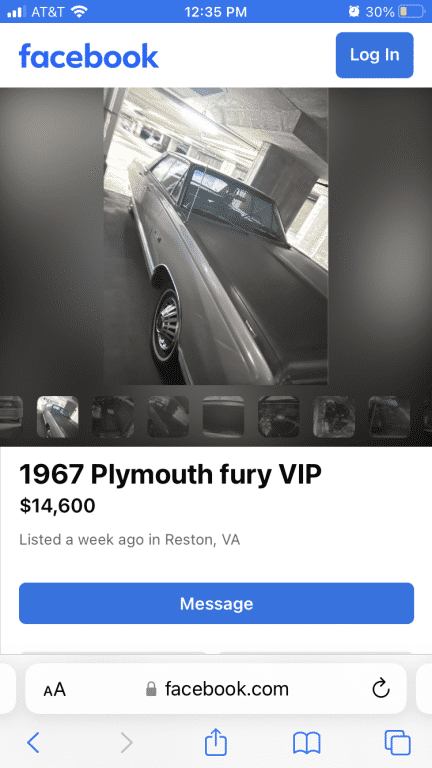Open the main Plymouth Fury car photo

[x=216, y=237]
